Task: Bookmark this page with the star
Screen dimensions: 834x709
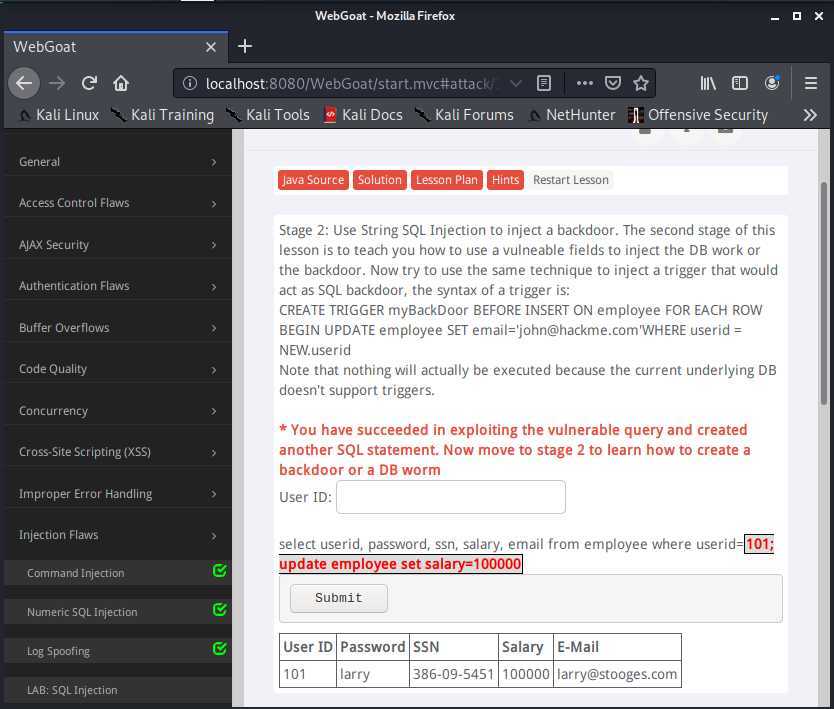Action: click(x=641, y=83)
